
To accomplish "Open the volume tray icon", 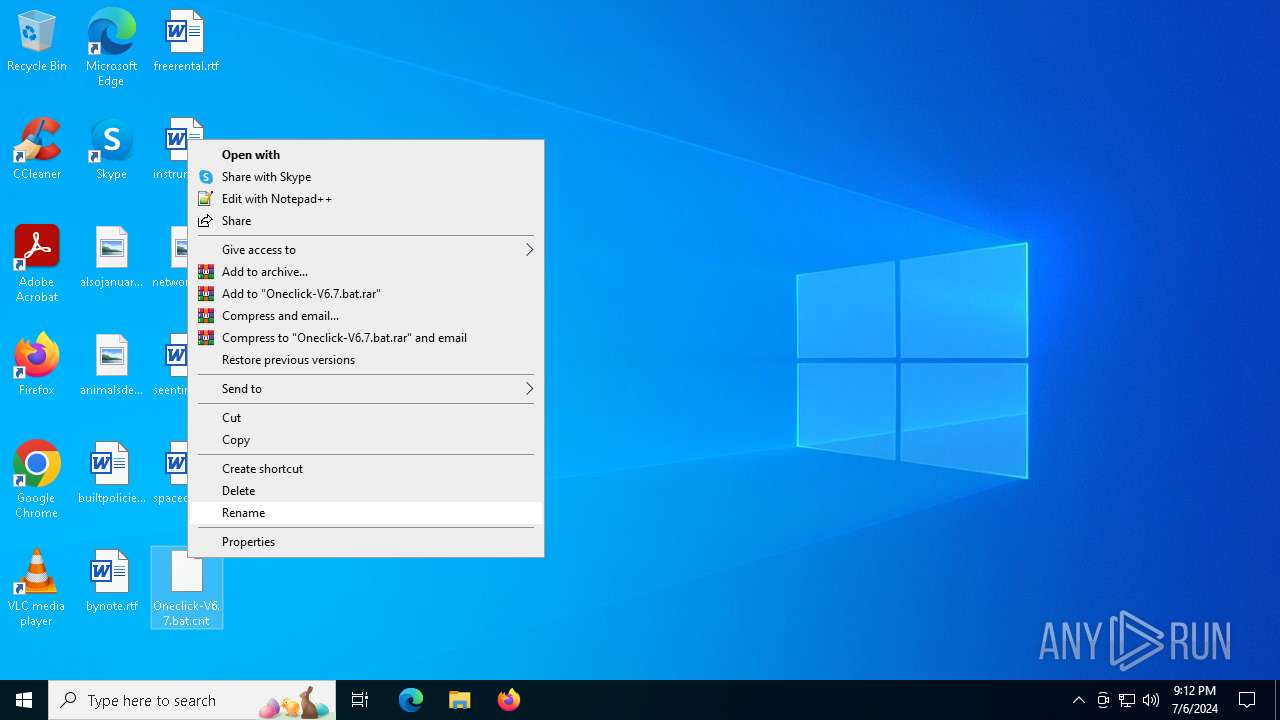I will [x=1151, y=700].
